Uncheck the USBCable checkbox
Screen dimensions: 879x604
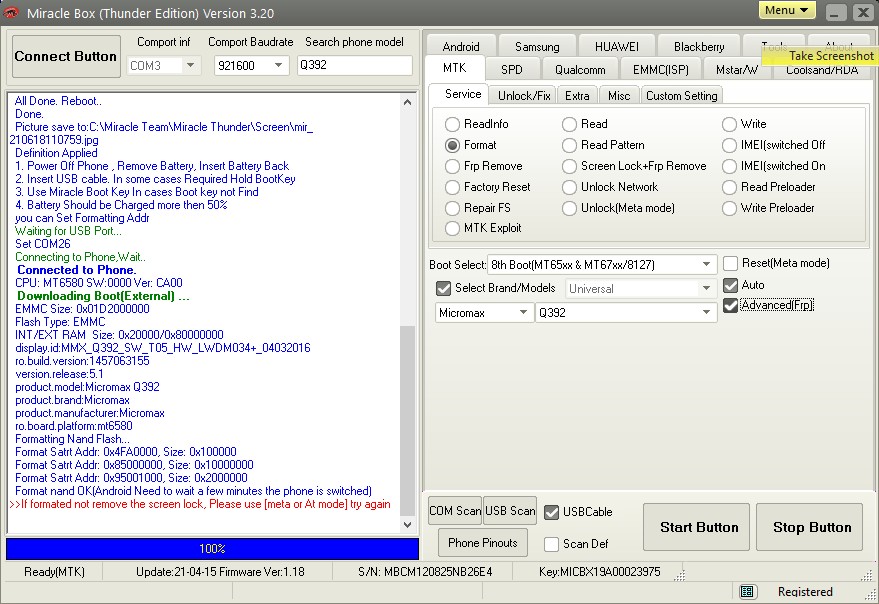[x=552, y=512]
